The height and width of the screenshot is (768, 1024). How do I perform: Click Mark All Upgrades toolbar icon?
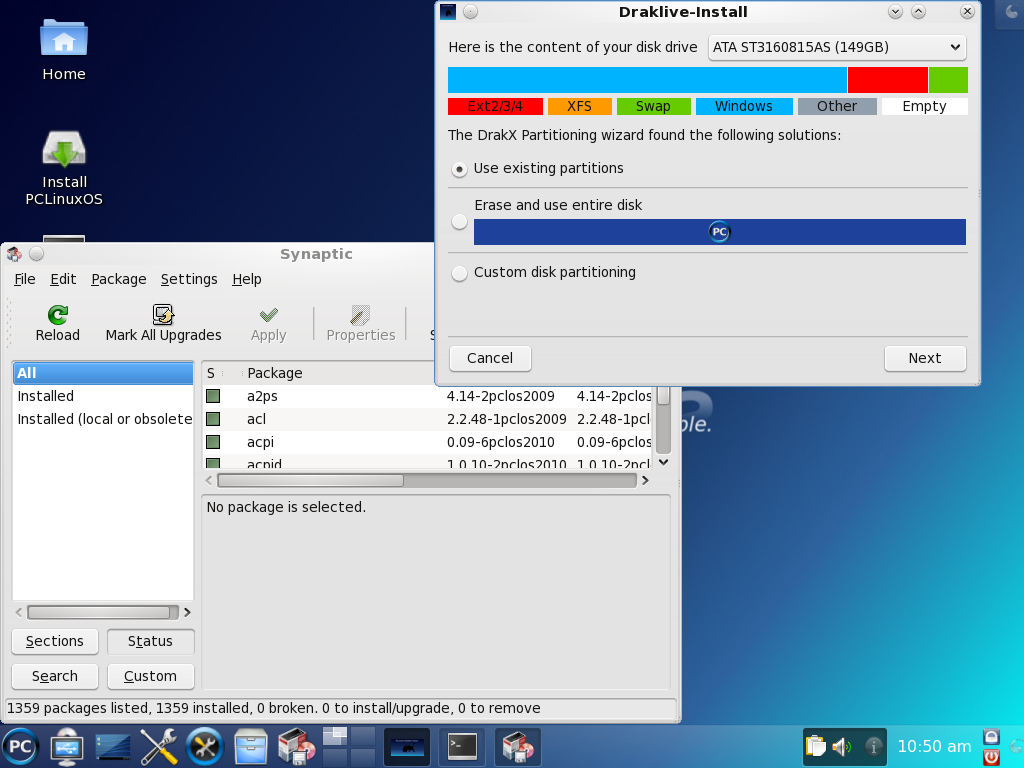click(163, 315)
